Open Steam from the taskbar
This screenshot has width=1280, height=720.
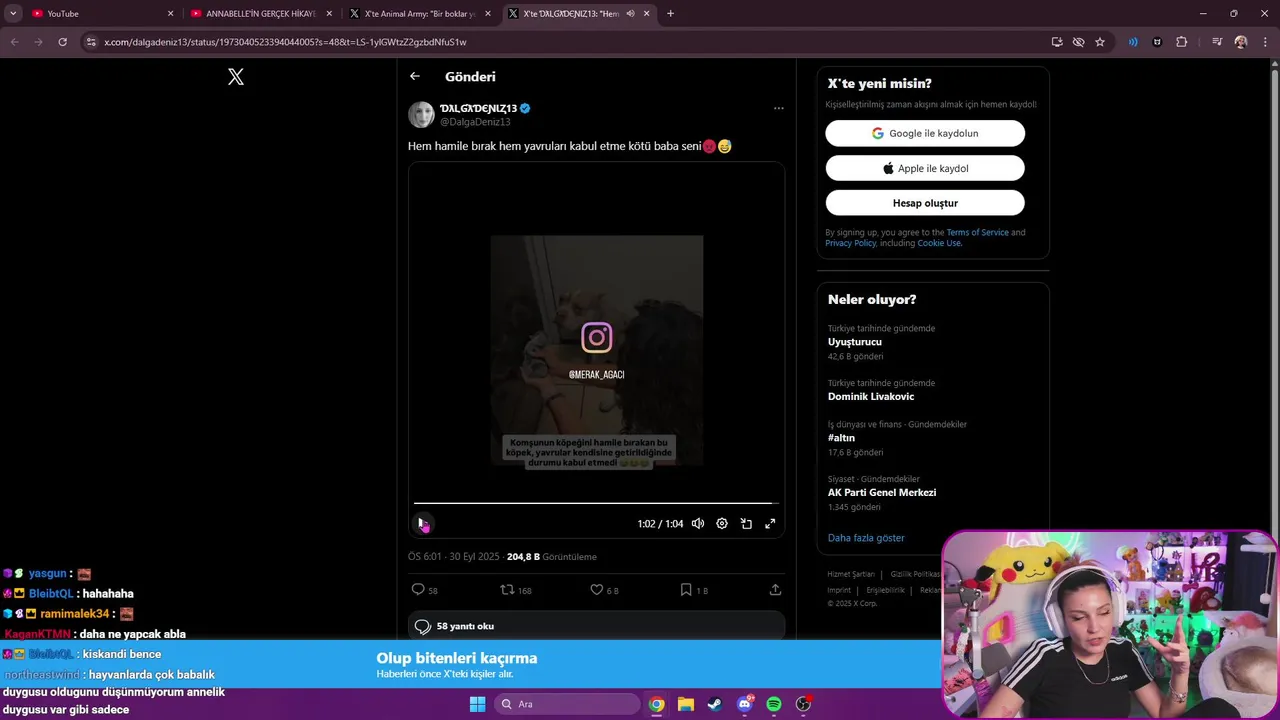click(715, 704)
